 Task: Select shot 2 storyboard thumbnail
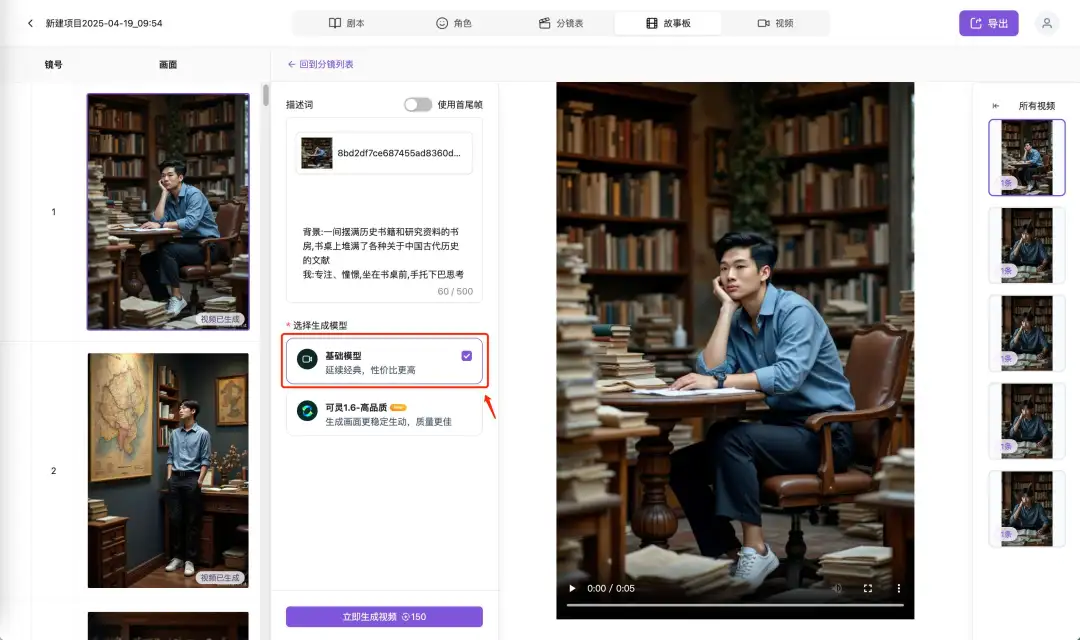(x=168, y=471)
